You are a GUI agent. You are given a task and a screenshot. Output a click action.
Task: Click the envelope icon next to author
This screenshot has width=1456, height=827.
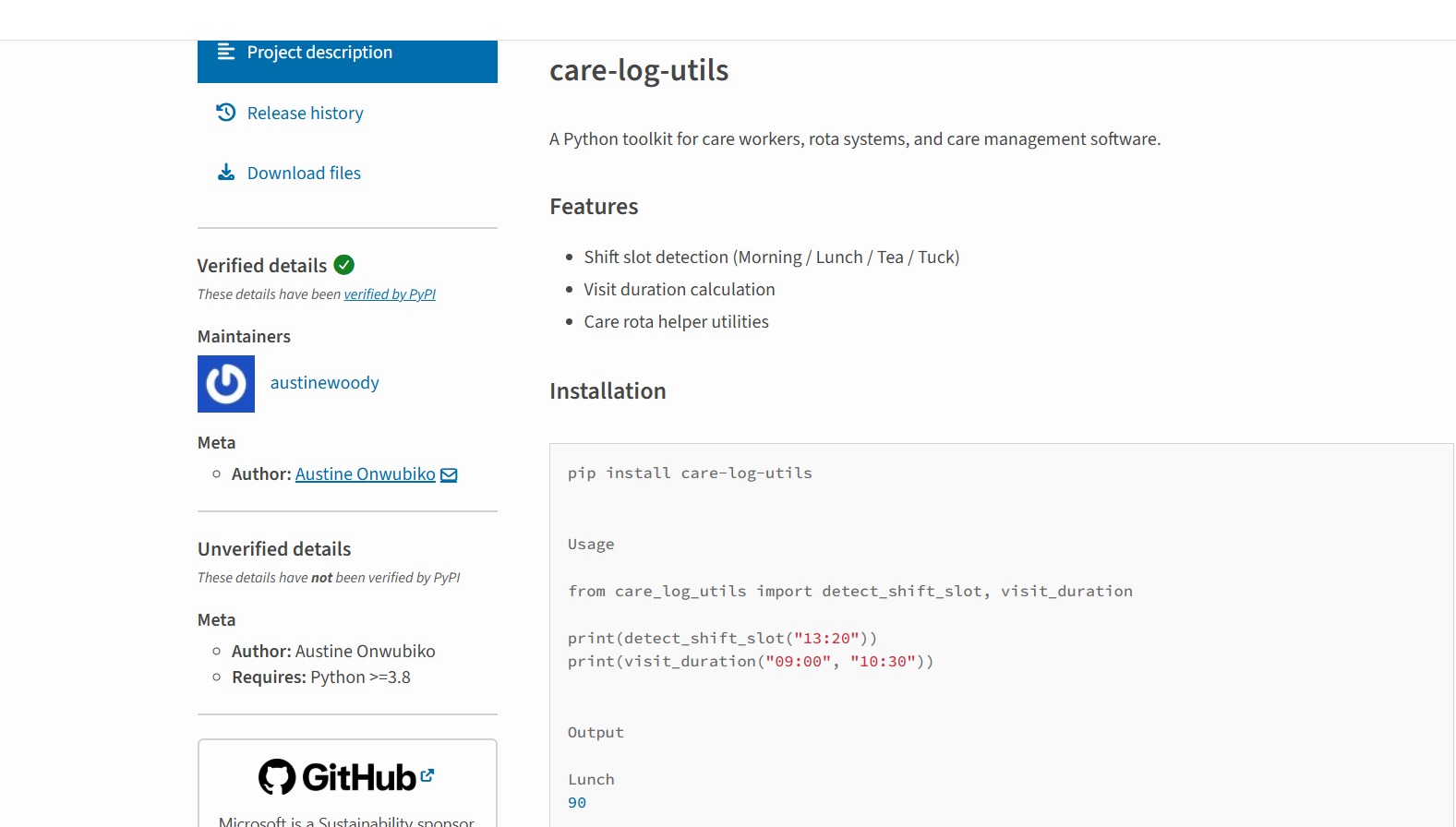(449, 474)
